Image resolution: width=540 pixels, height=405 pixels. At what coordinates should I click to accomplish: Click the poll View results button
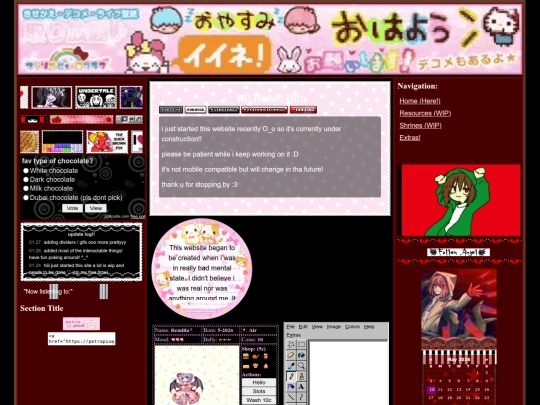(96, 208)
